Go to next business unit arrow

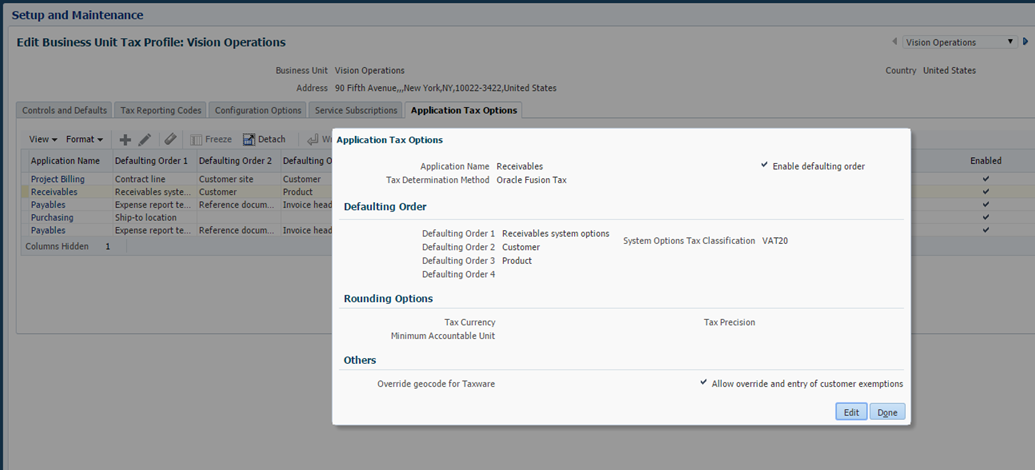1026,42
